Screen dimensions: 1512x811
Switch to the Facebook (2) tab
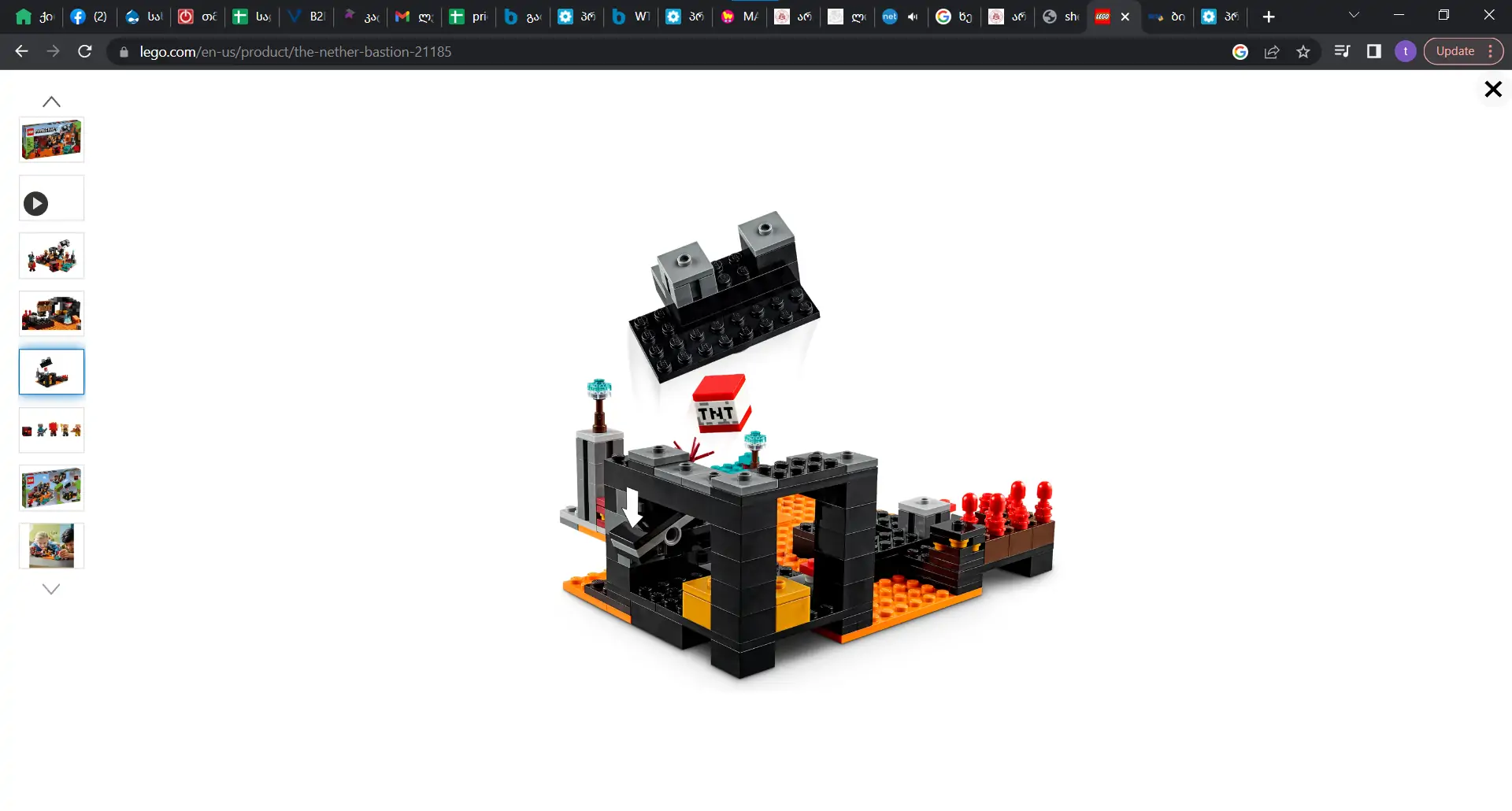coord(89,17)
